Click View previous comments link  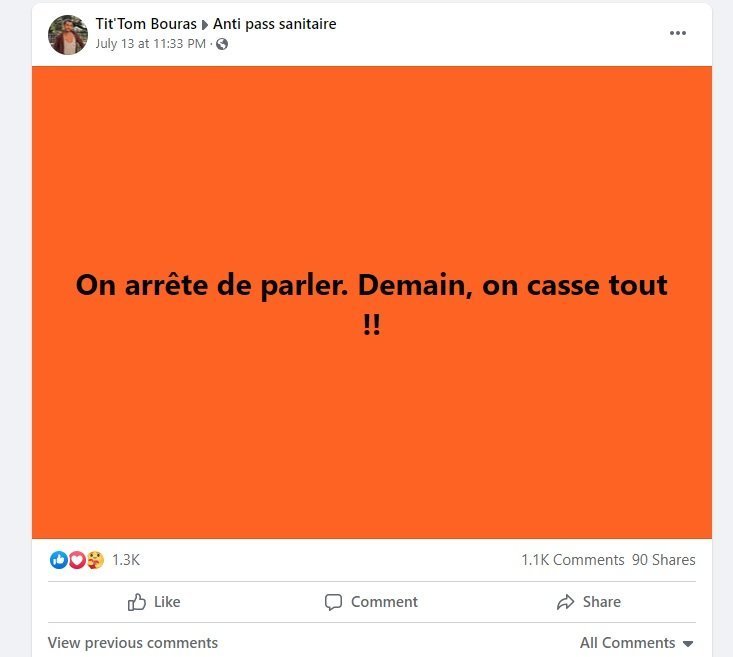(133, 643)
